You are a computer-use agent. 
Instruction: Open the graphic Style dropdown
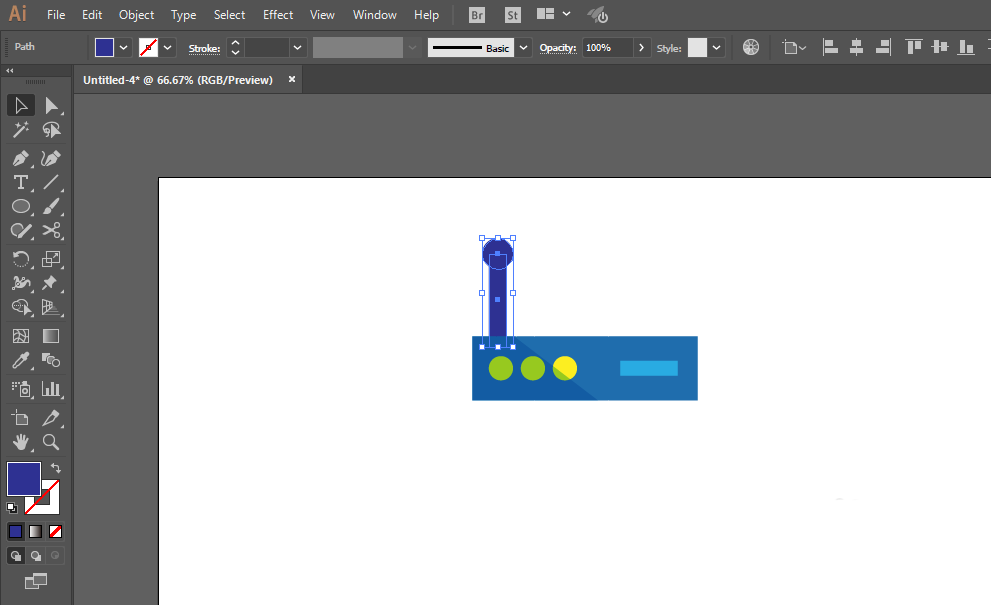click(718, 47)
